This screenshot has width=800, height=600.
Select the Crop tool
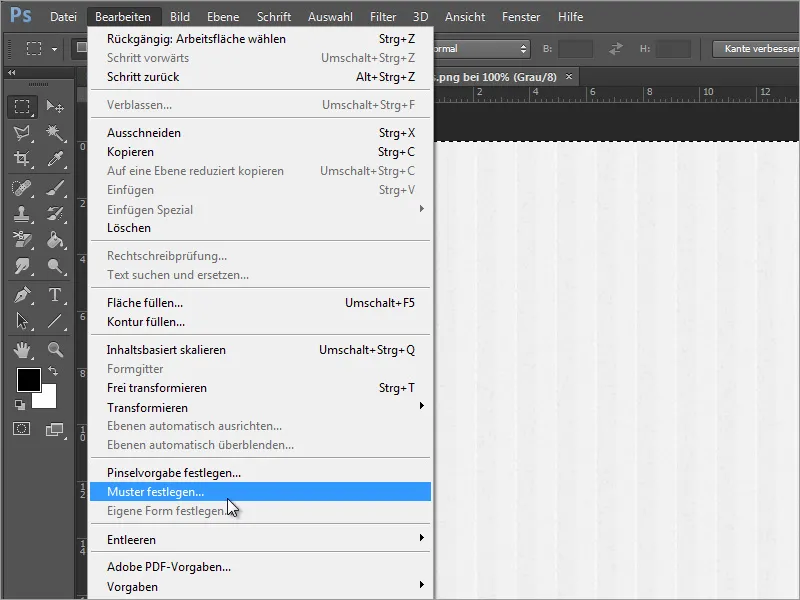pyautogui.click(x=22, y=159)
